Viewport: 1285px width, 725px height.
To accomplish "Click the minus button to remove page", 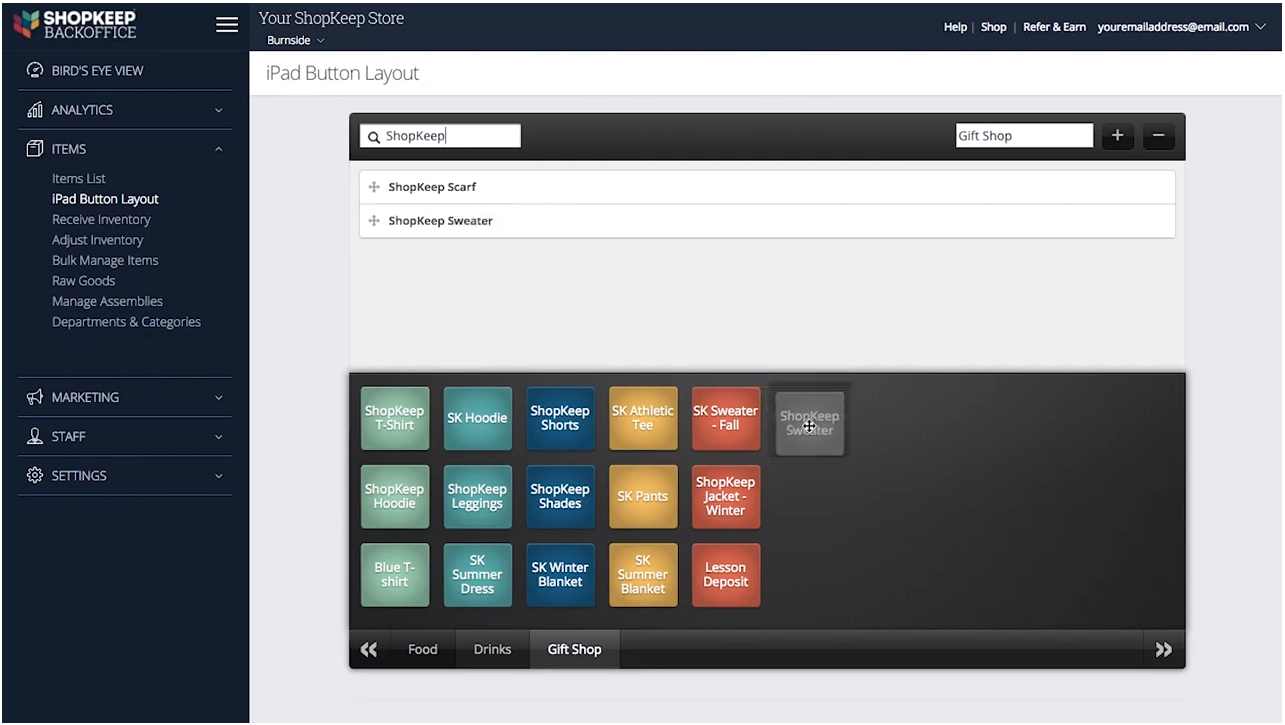I will point(1158,136).
